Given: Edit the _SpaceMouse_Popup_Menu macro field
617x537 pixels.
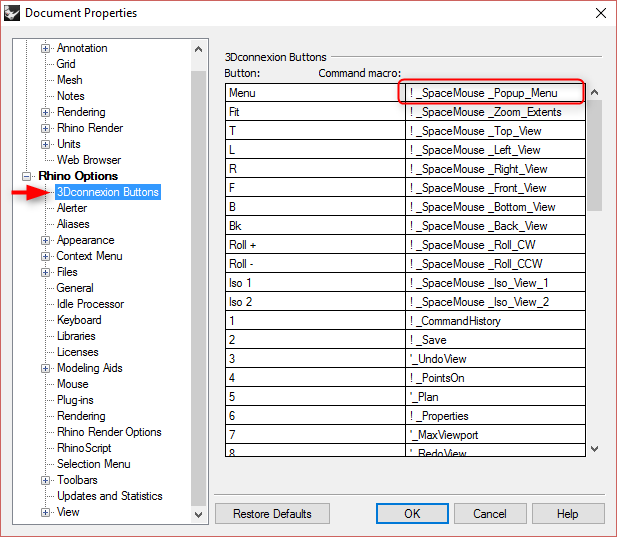Looking at the screenshot, I should (495, 93).
